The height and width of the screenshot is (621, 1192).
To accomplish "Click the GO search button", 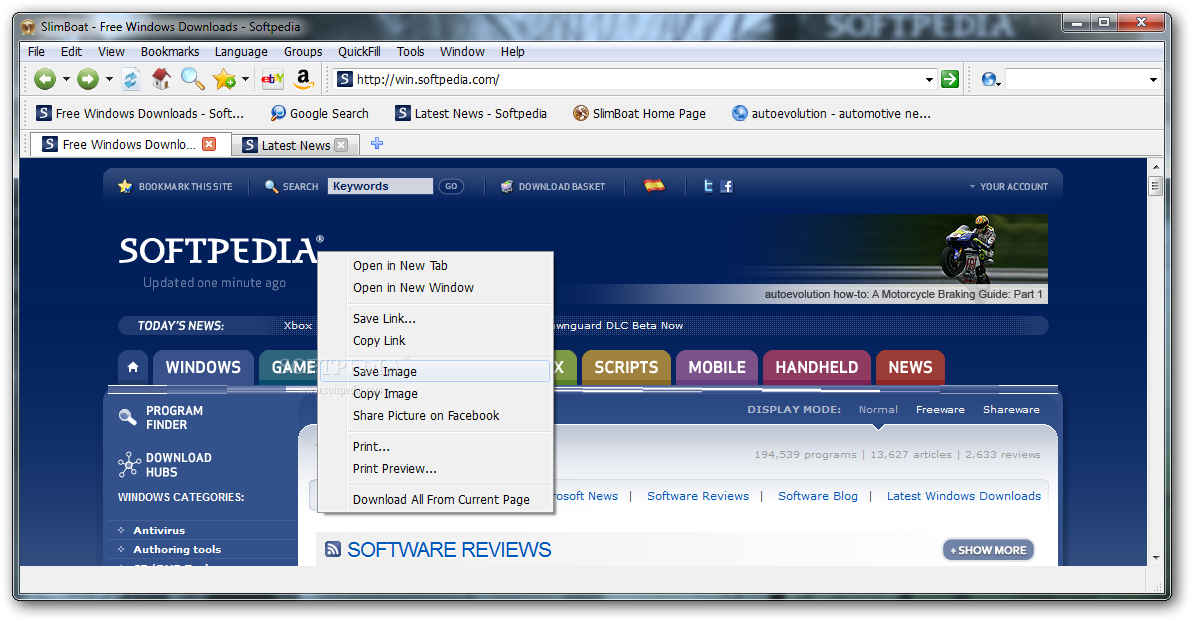I will pos(451,186).
